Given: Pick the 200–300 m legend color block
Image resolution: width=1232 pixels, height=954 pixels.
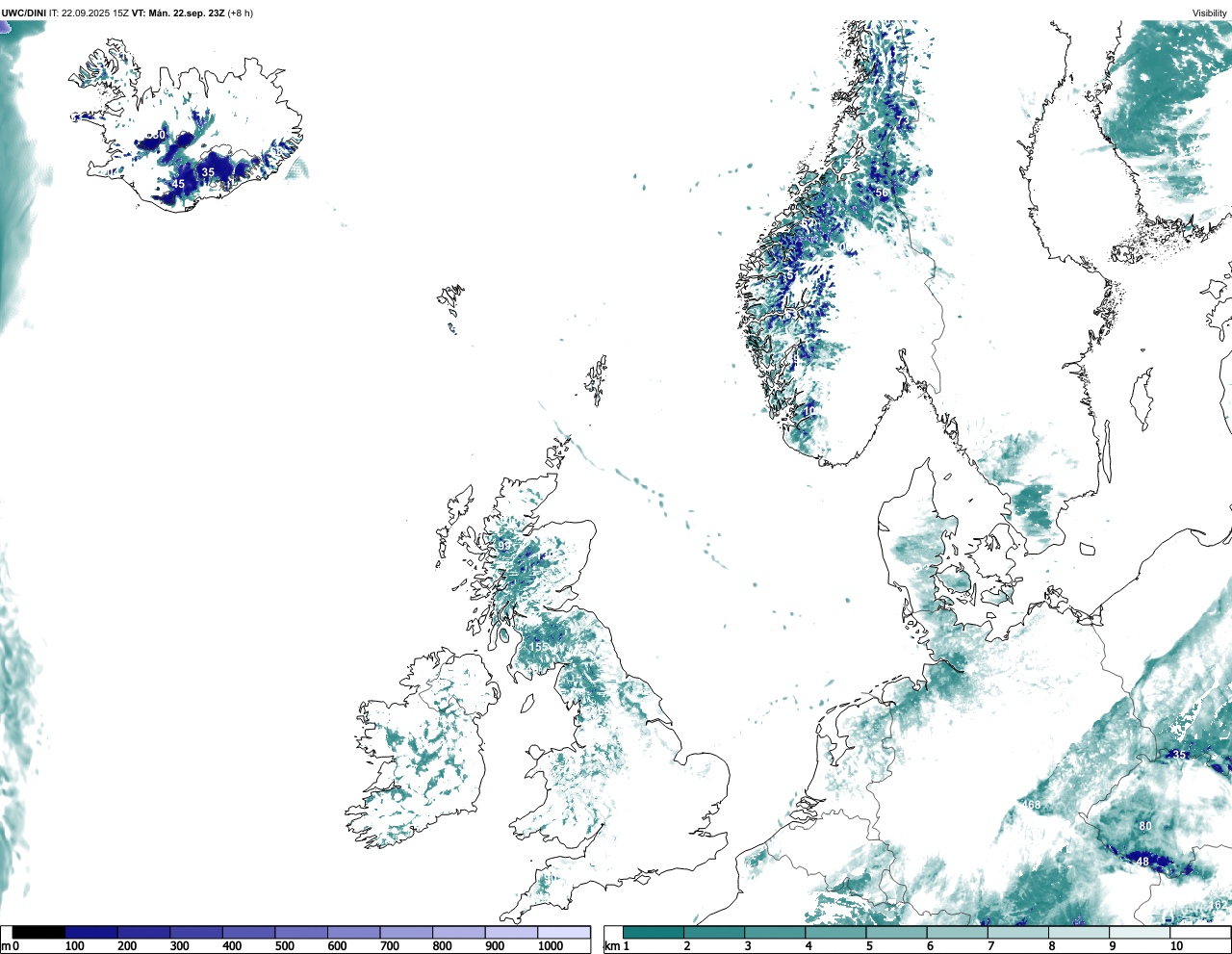Looking at the screenshot, I should 144,932.
